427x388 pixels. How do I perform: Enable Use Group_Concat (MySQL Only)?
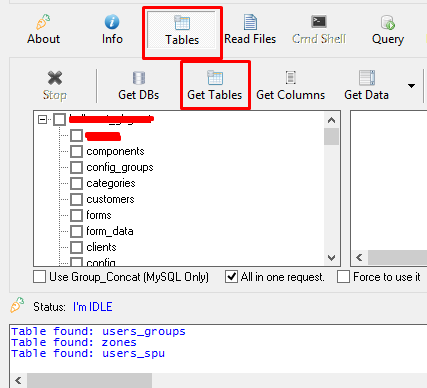pyautogui.click(x=121, y=277)
